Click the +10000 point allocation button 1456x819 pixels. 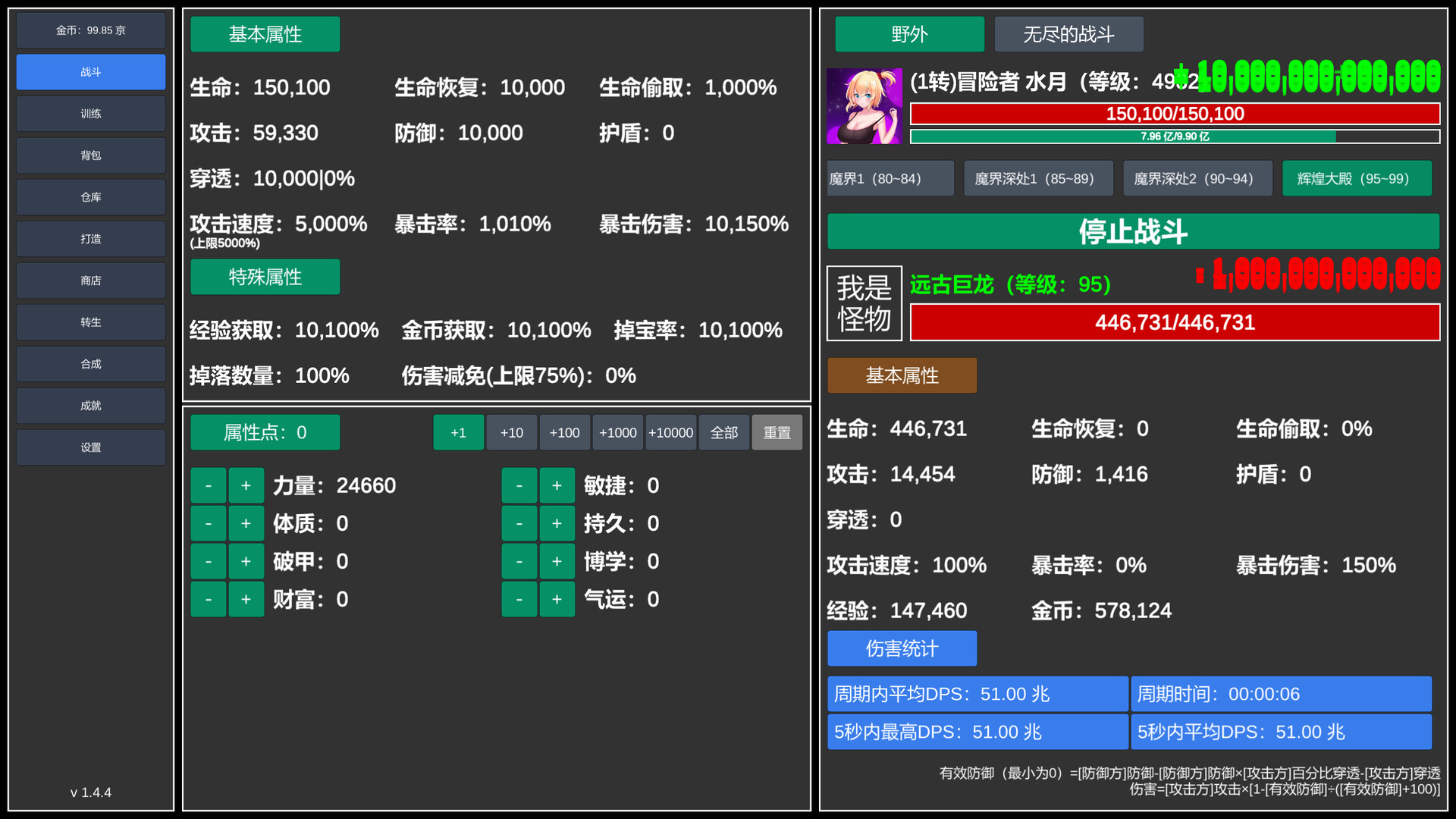(670, 432)
